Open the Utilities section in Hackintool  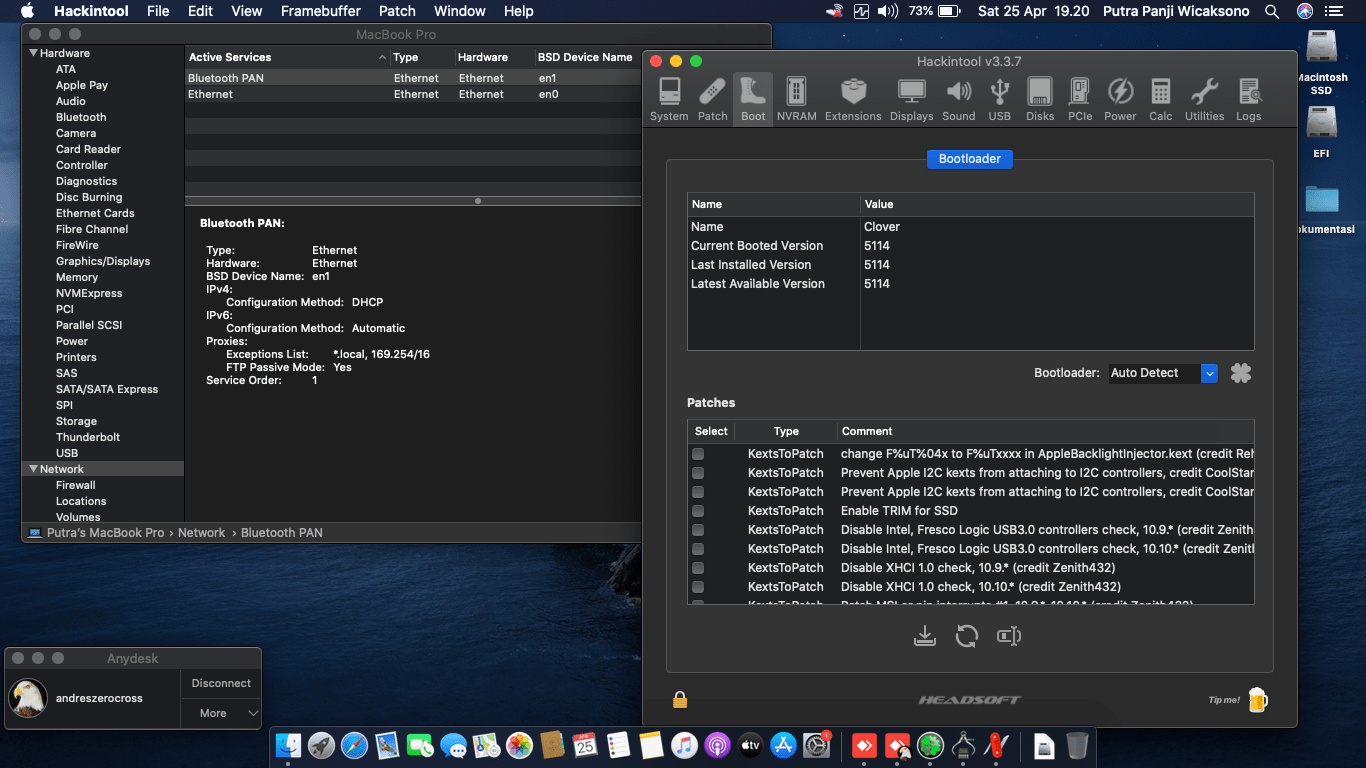(1204, 100)
